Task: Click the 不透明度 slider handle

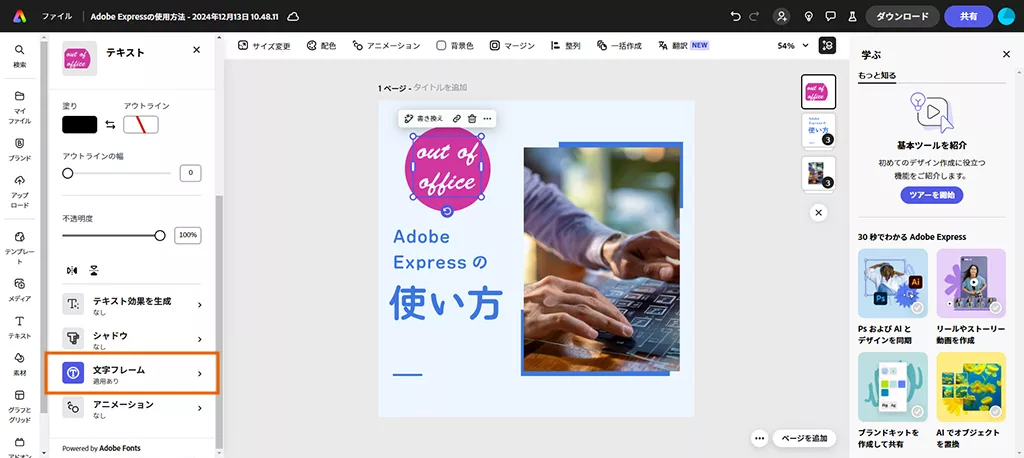Action: (x=160, y=236)
